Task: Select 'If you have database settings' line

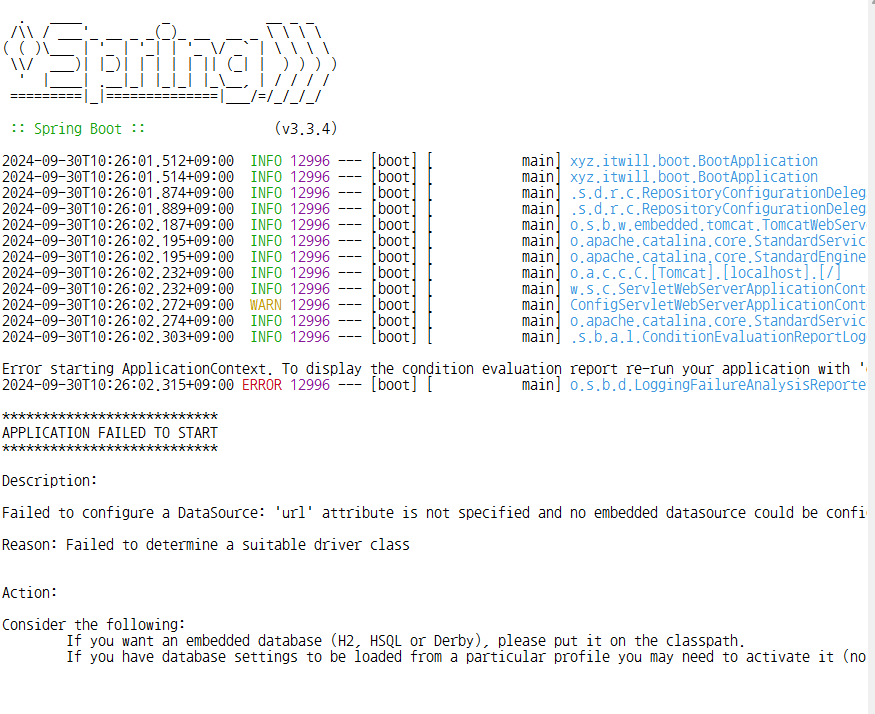Action: pyautogui.click(x=466, y=657)
